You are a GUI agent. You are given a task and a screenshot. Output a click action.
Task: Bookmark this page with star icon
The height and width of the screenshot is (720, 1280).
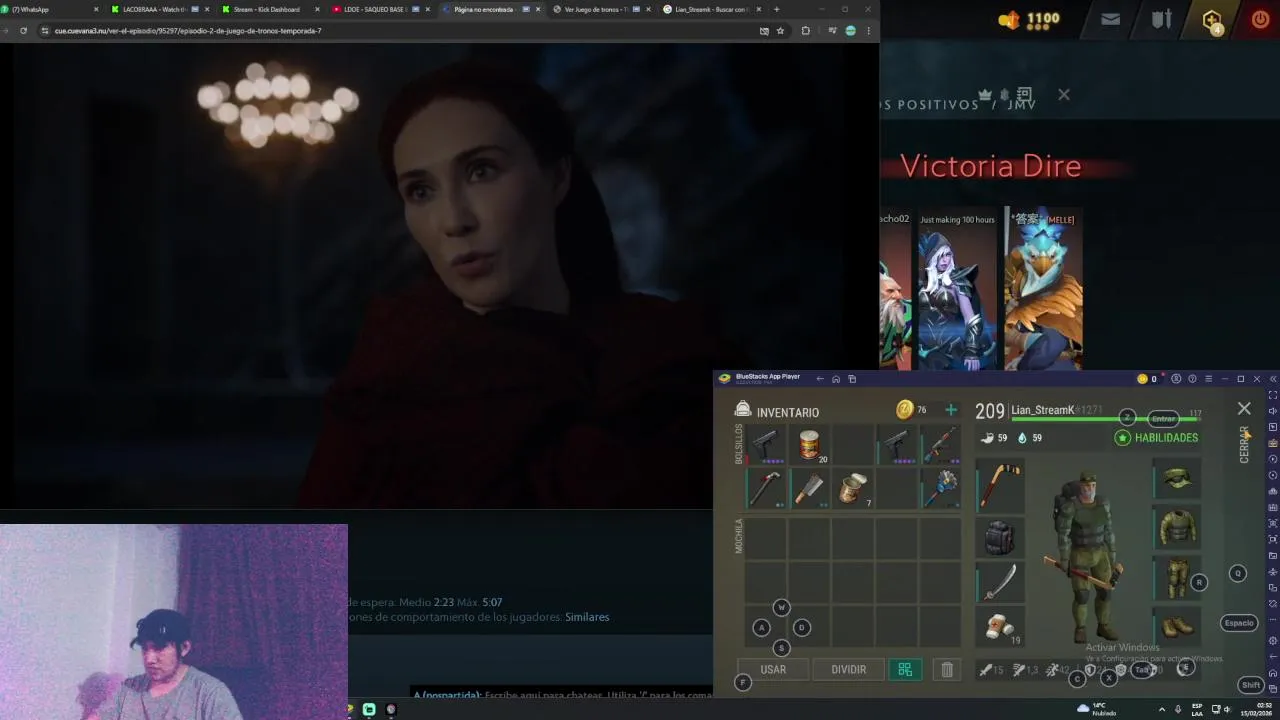pyautogui.click(x=780, y=31)
